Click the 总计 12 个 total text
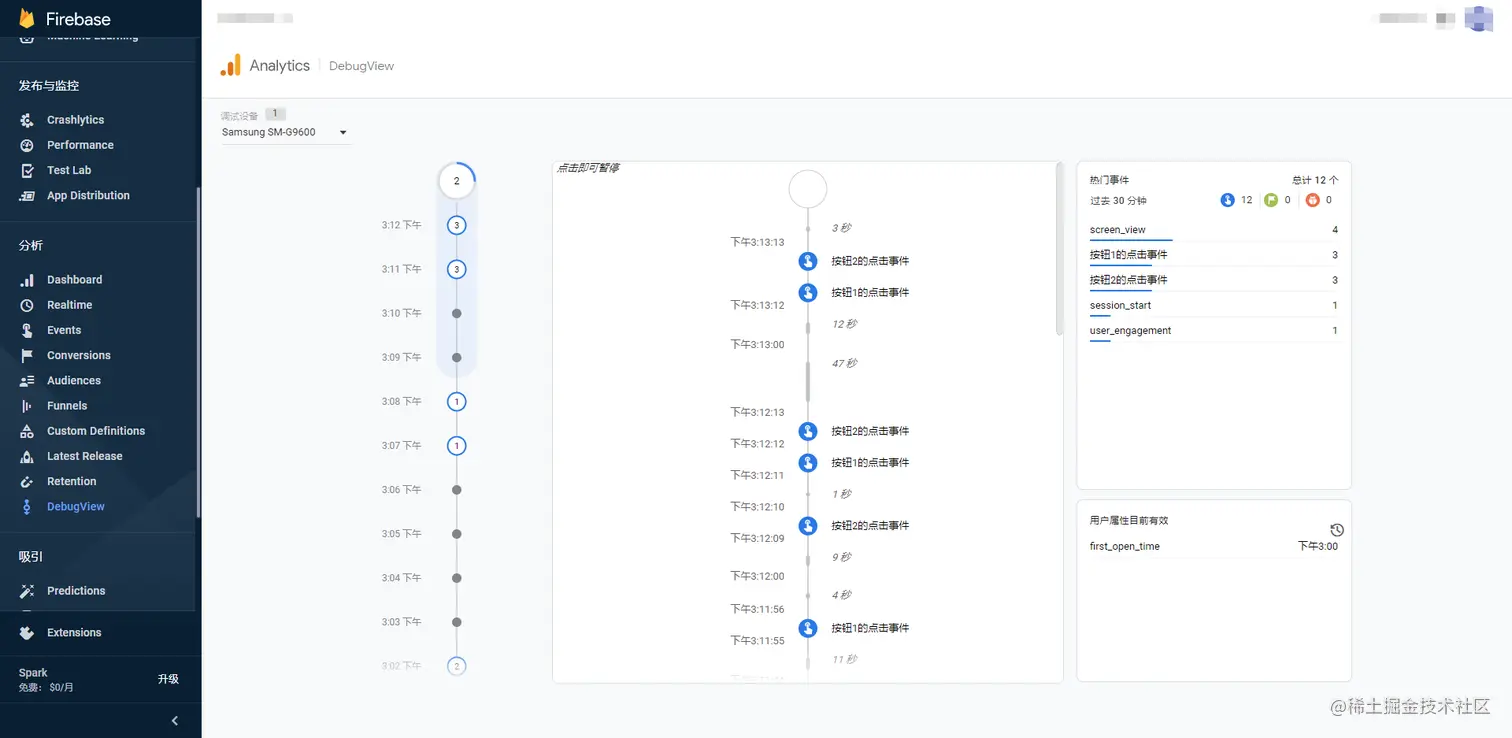Image resolution: width=1512 pixels, height=738 pixels. [1315, 180]
